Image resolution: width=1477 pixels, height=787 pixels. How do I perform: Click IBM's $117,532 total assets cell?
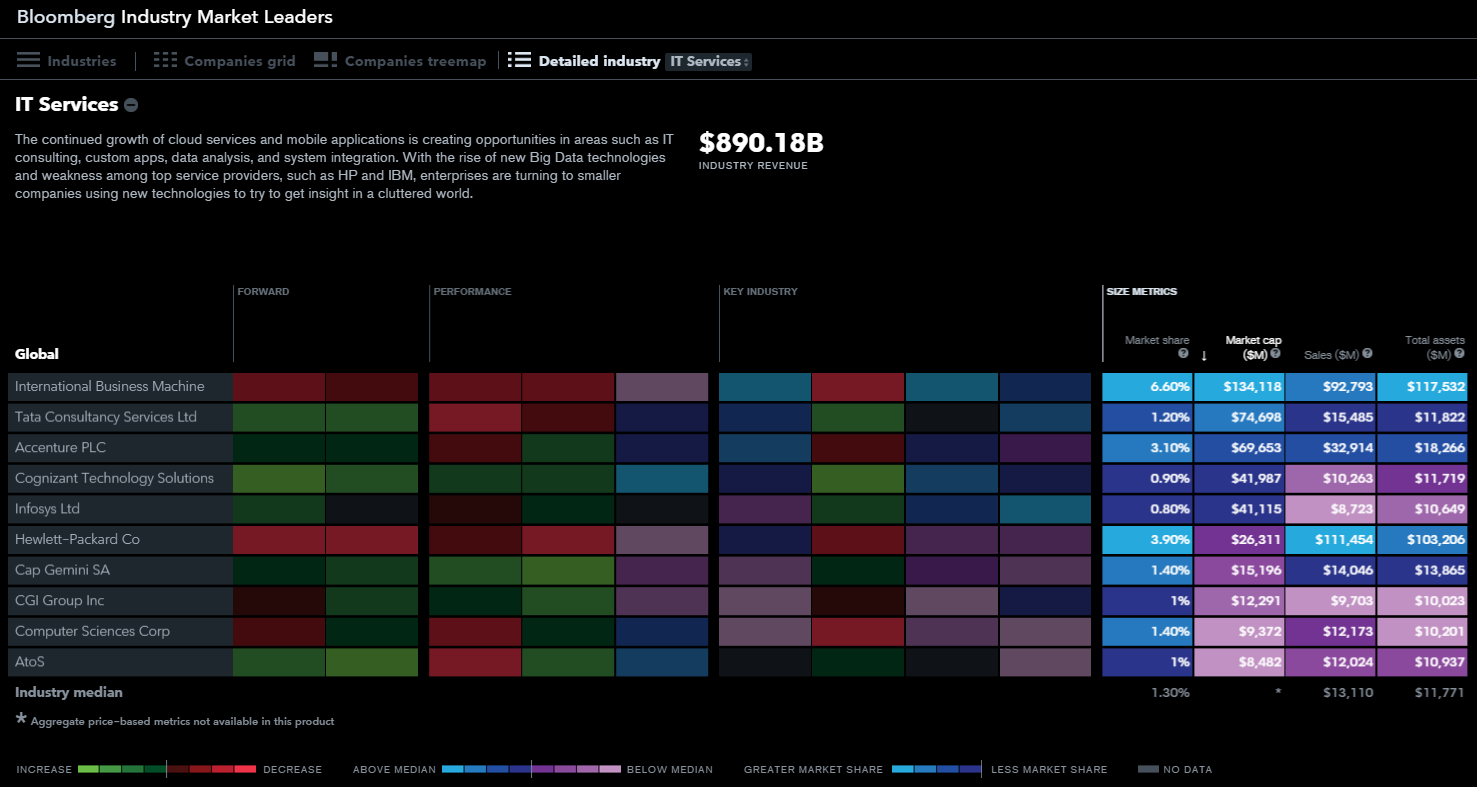click(x=1423, y=387)
